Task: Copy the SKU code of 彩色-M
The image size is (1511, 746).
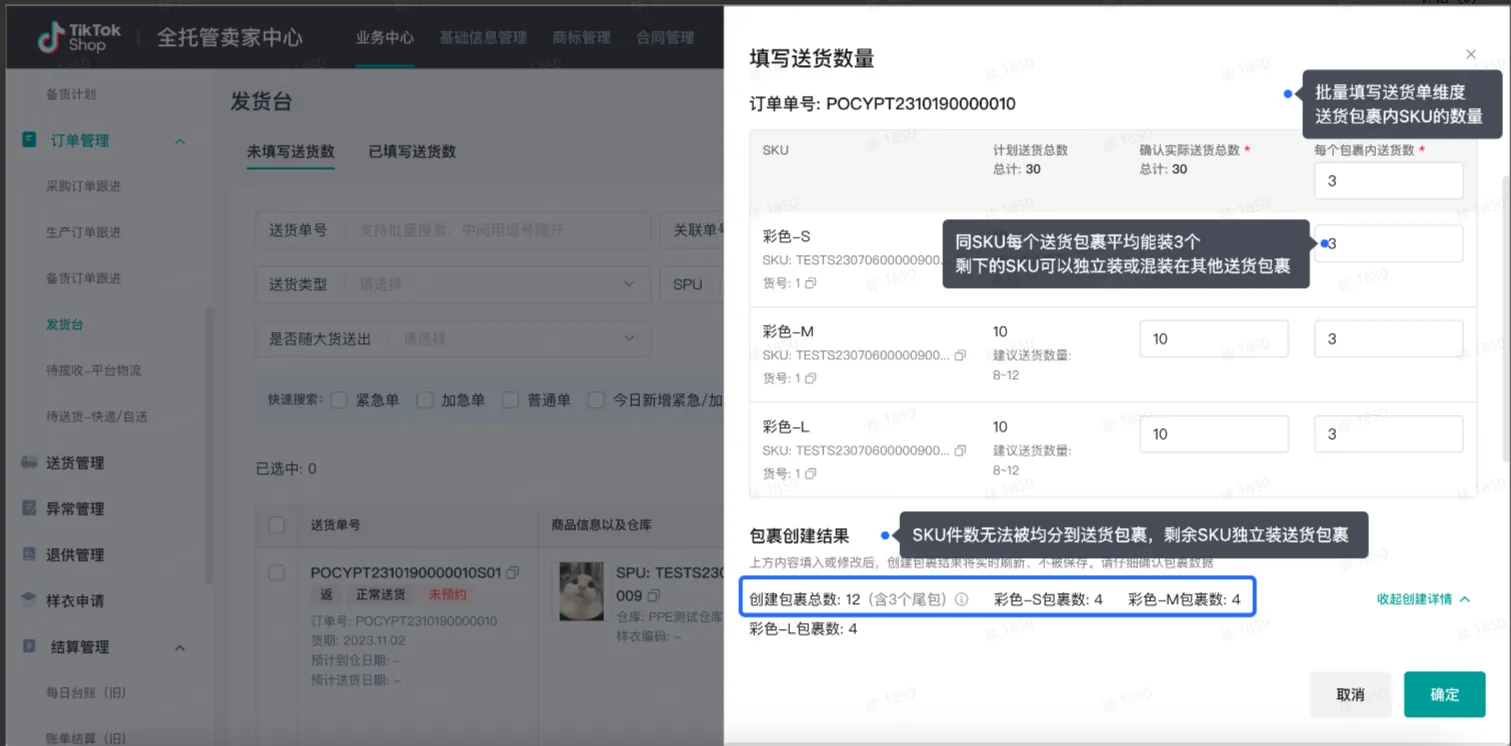Action: (x=960, y=355)
